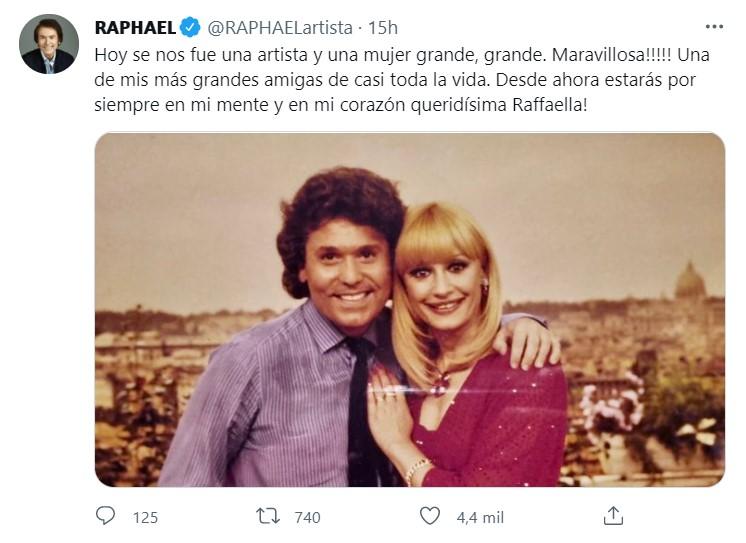Click the blue verified badge
The height and width of the screenshot is (543, 746).
point(190,26)
